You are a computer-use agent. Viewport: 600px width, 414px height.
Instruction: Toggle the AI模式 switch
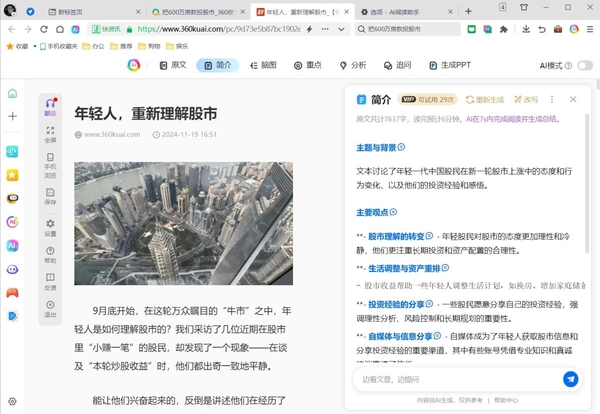pos(585,65)
